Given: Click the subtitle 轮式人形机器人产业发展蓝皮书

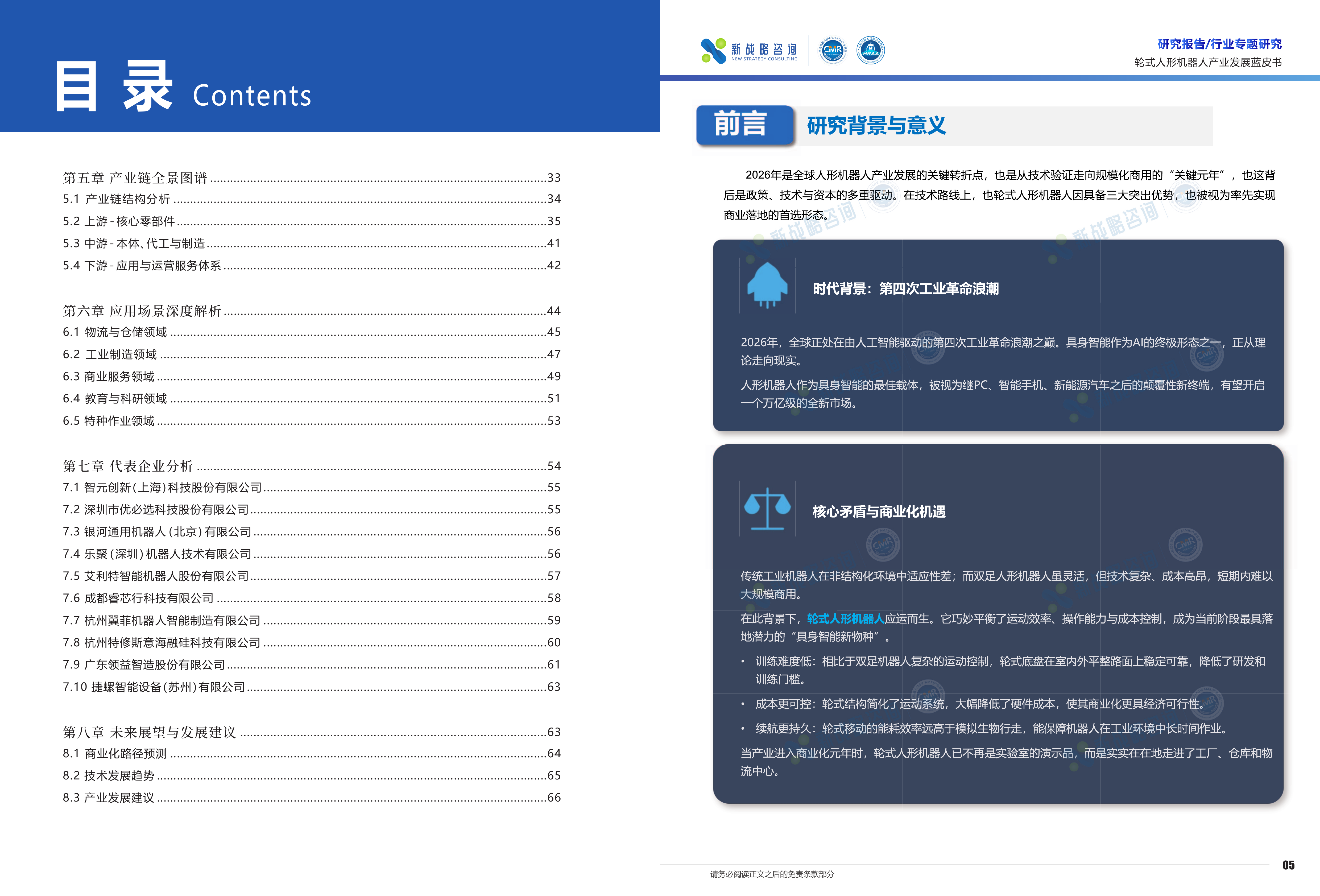Looking at the screenshot, I should [1208, 63].
